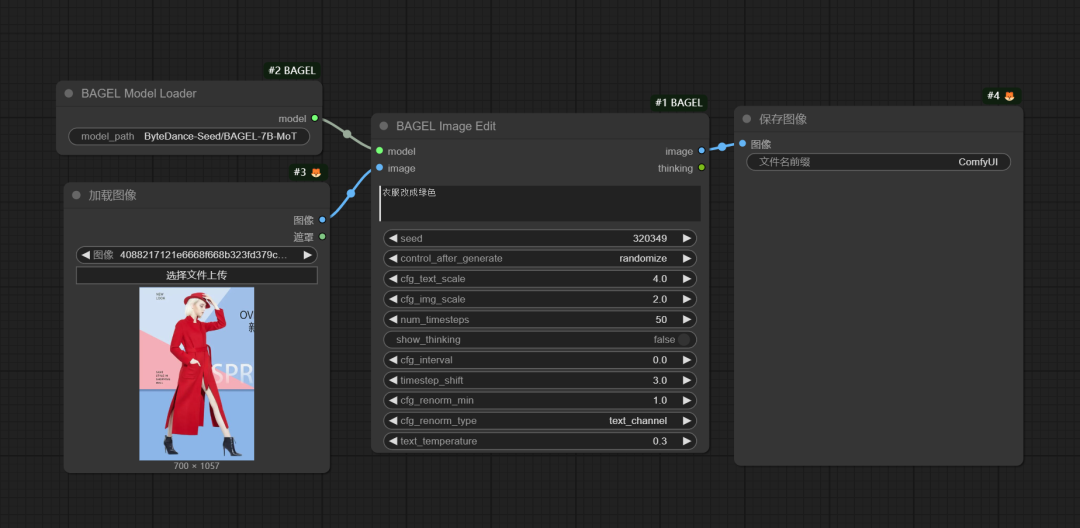Click the image input port on Image Edit
Screen dimensions: 1080x528
click(380, 167)
